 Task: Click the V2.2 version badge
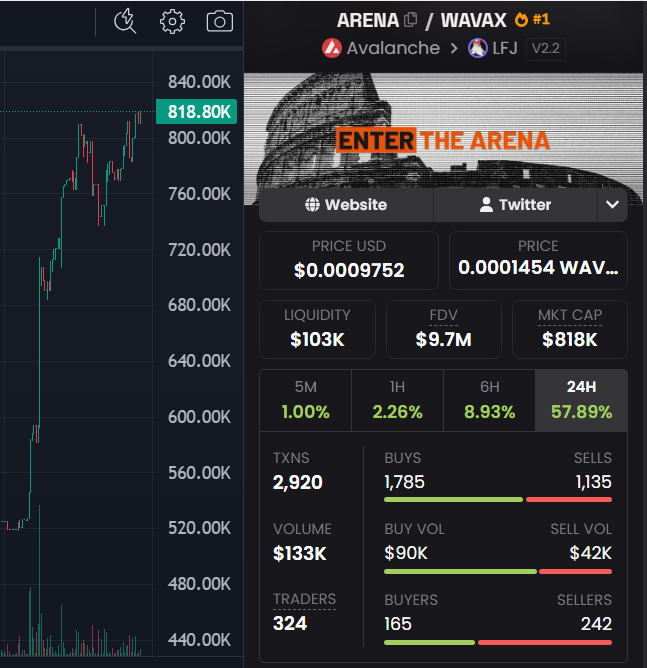546,49
